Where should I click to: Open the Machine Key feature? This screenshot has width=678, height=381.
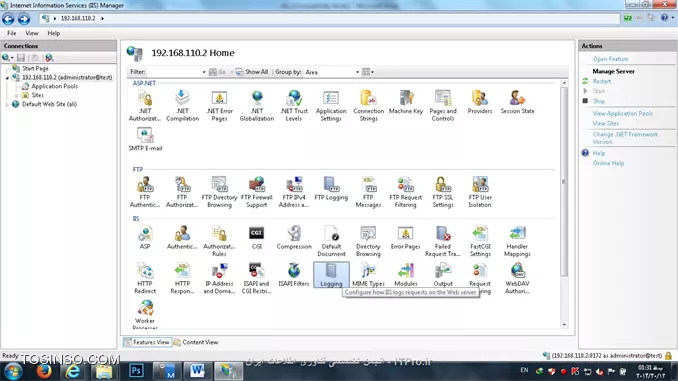click(406, 102)
